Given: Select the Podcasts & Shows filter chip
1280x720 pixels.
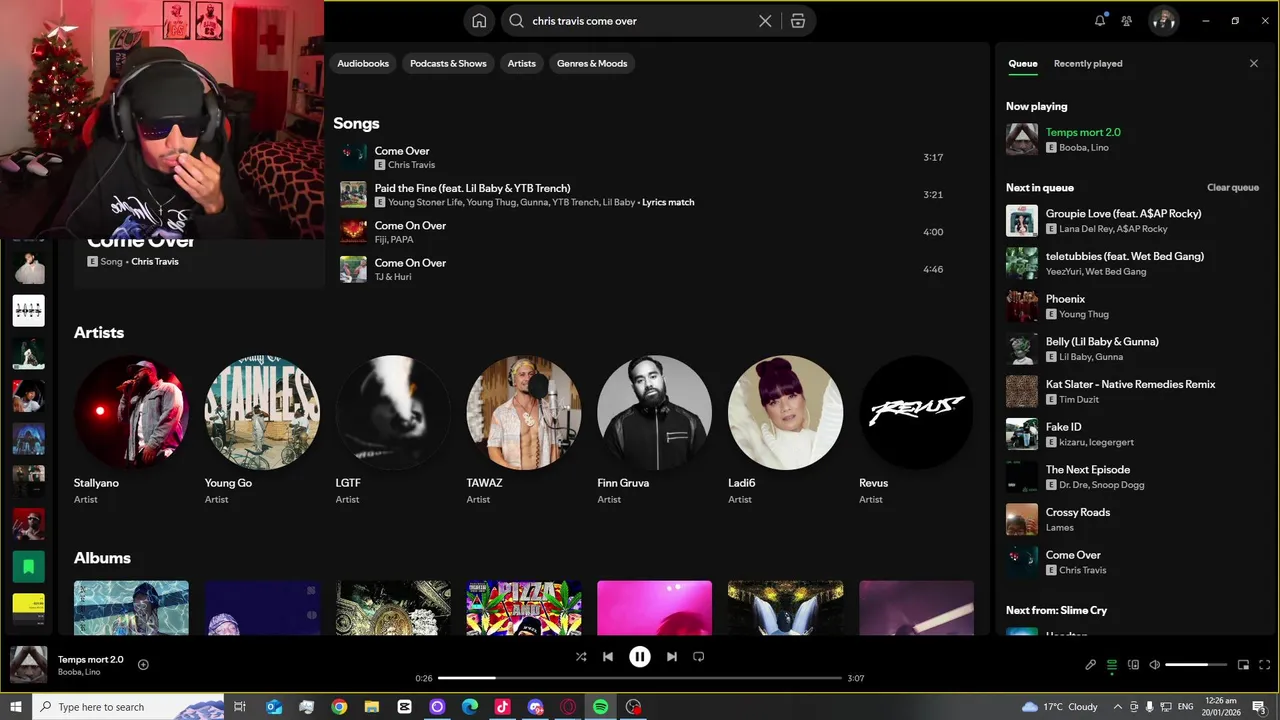Looking at the screenshot, I should pyautogui.click(x=448, y=63).
